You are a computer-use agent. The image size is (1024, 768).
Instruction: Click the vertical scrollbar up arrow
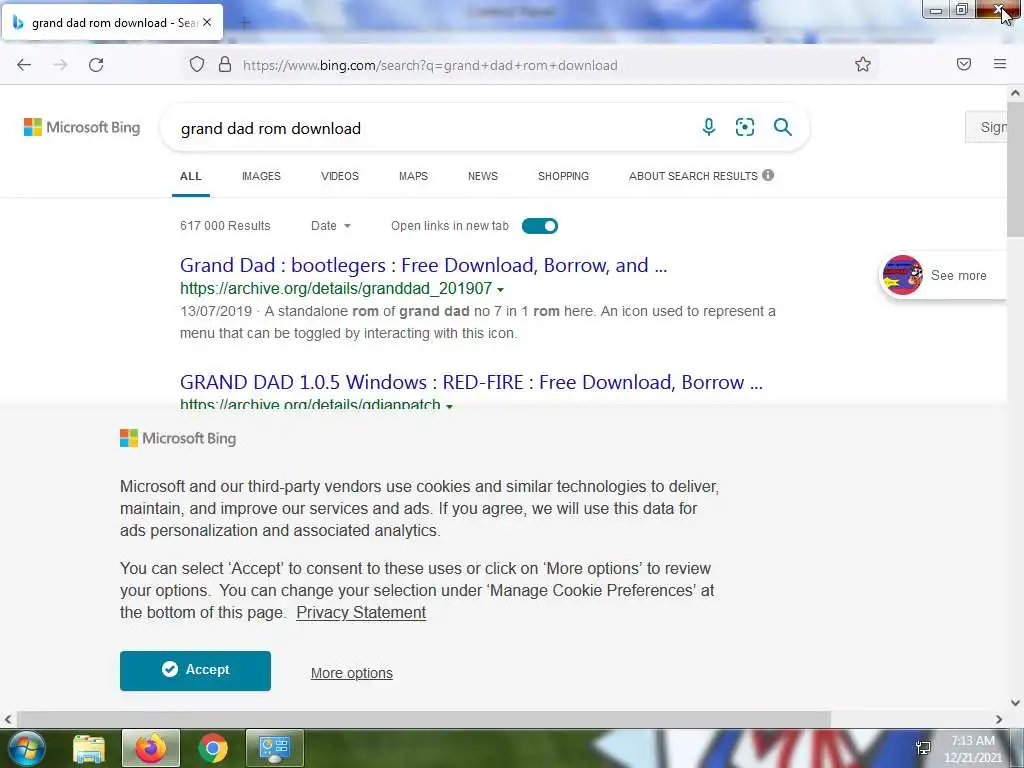[1015, 93]
